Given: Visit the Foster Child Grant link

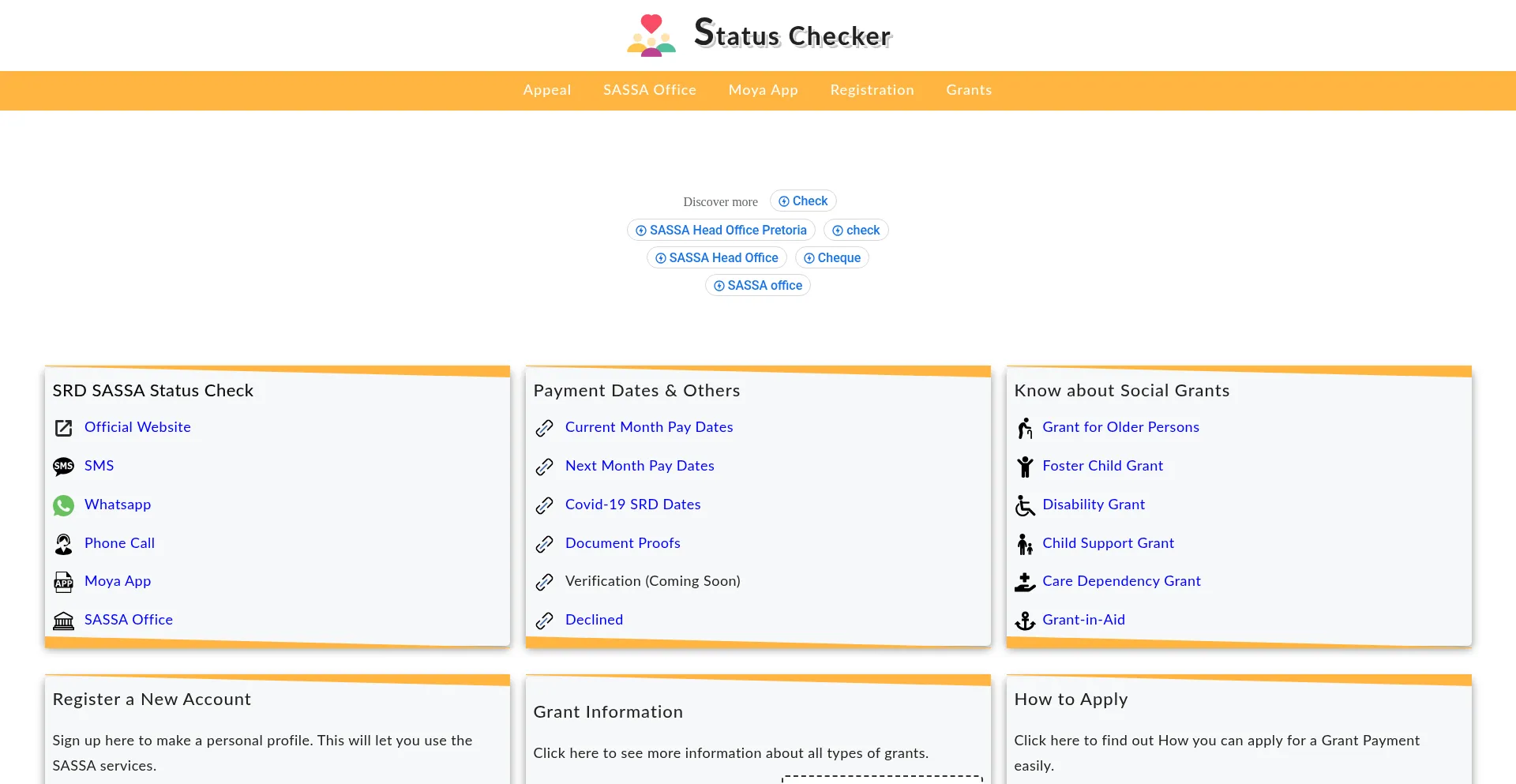Looking at the screenshot, I should (1102, 466).
